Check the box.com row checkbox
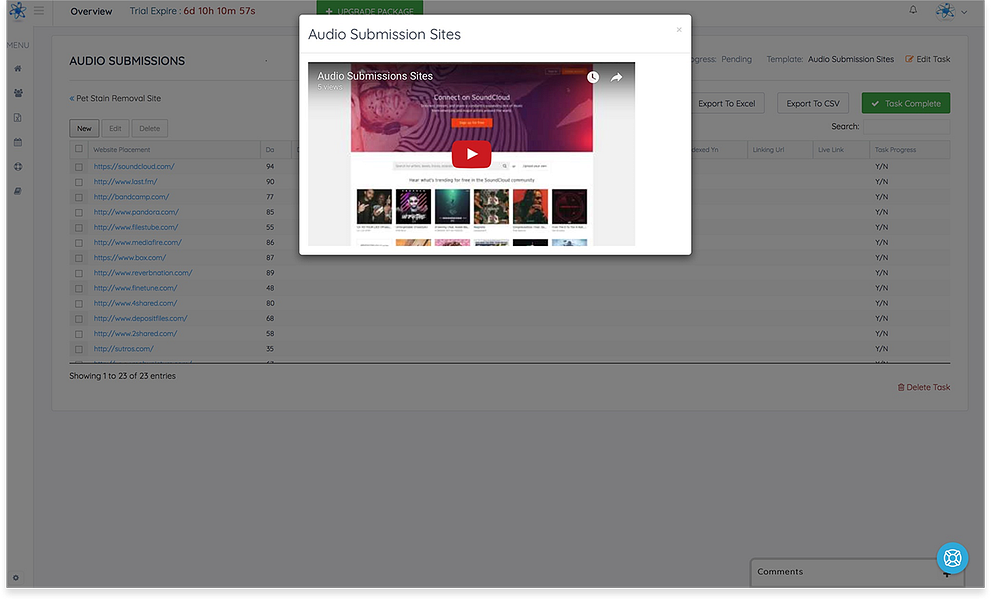This screenshot has width=991, height=600. tap(78, 258)
